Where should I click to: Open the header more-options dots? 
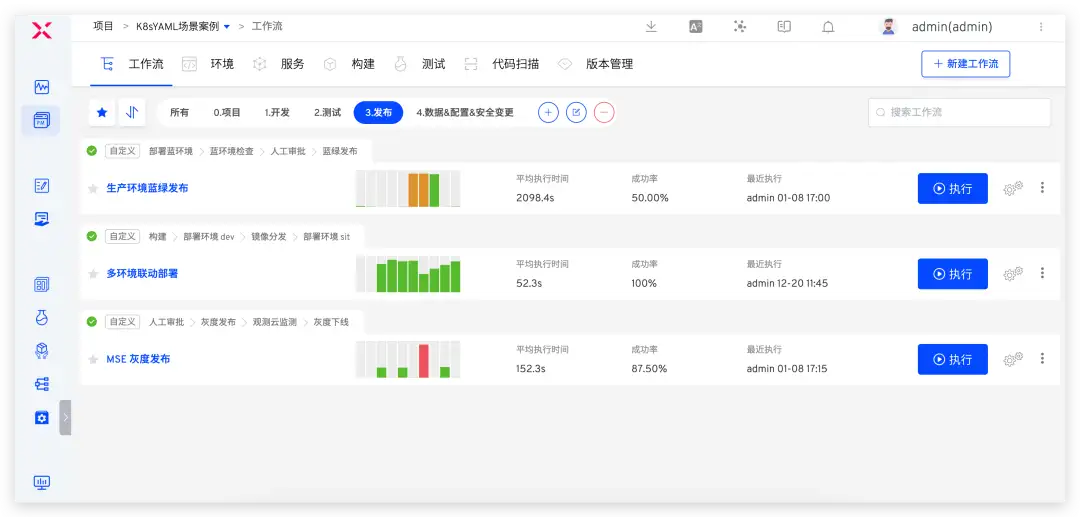point(1041,27)
